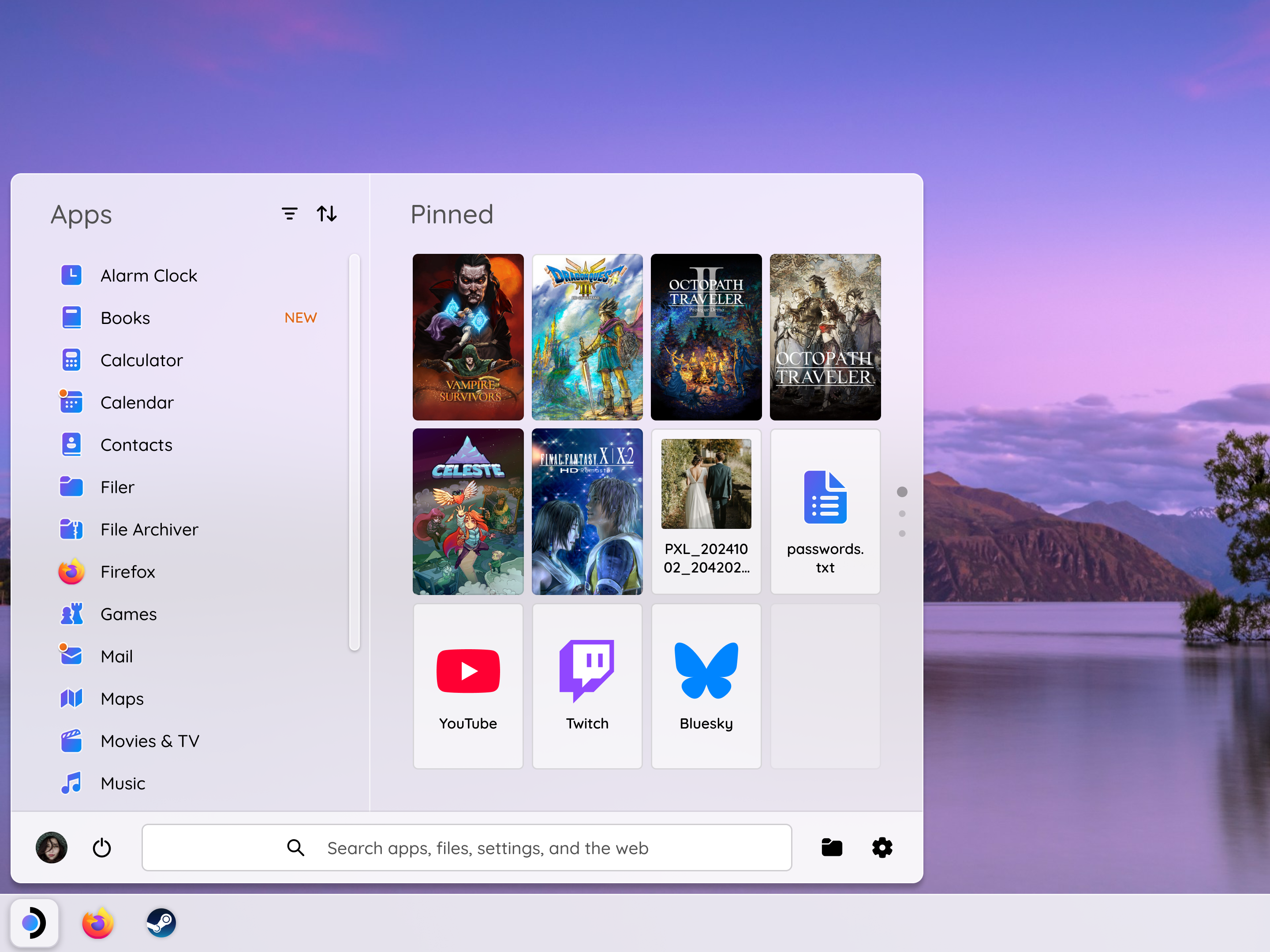Click the power button near the avatar
The image size is (1270, 952).
(101, 848)
